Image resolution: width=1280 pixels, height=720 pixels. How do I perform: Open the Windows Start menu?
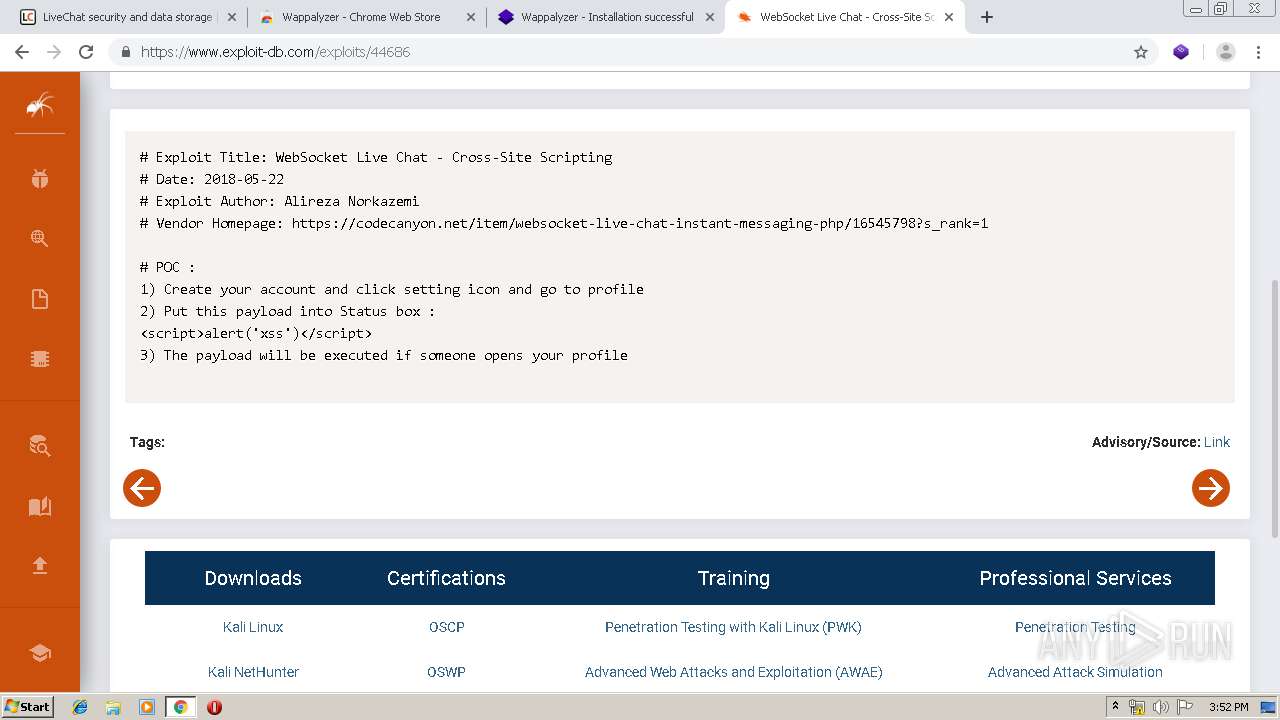coord(27,706)
